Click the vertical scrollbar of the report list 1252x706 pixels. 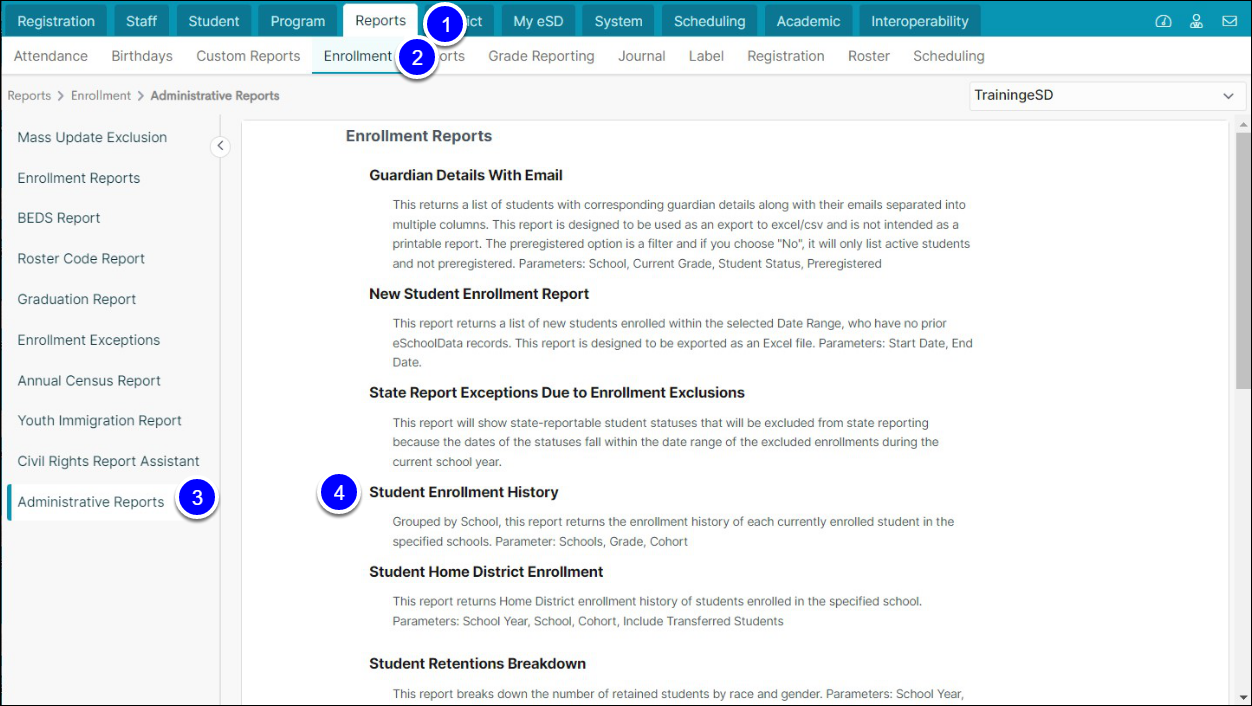[x=1243, y=260]
